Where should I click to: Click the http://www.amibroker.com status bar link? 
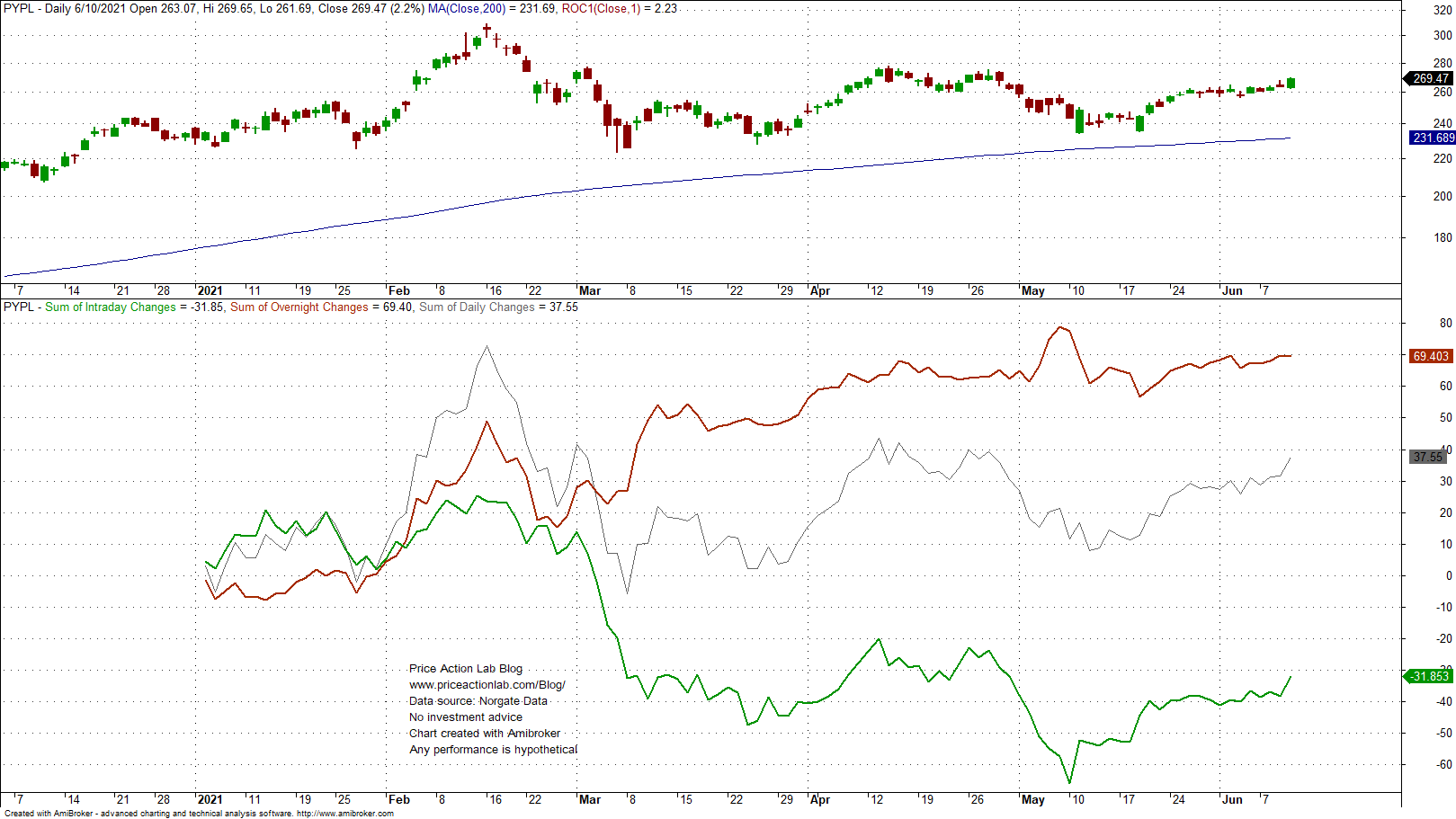click(346, 814)
